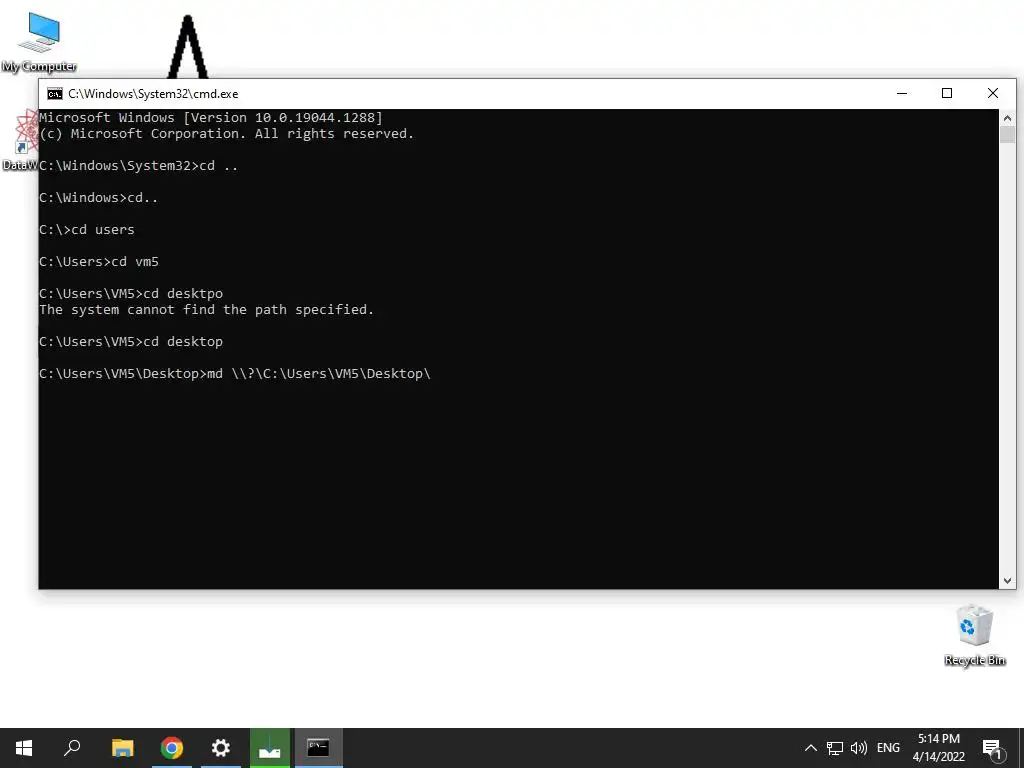Click the green download app taskbar icon
This screenshot has height=768, width=1024.
tap(270, 748)
